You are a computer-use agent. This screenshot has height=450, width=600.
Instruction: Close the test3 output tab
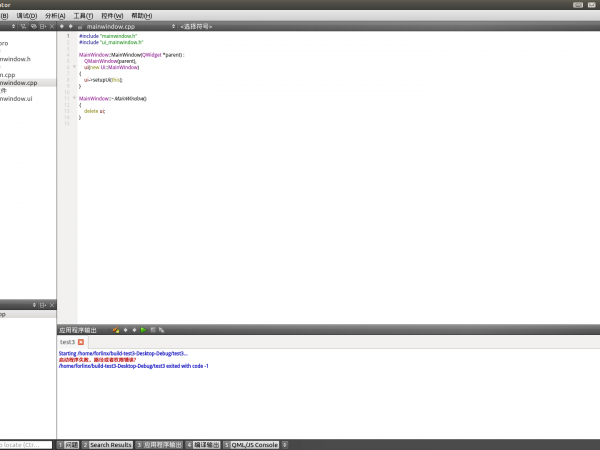81,342
